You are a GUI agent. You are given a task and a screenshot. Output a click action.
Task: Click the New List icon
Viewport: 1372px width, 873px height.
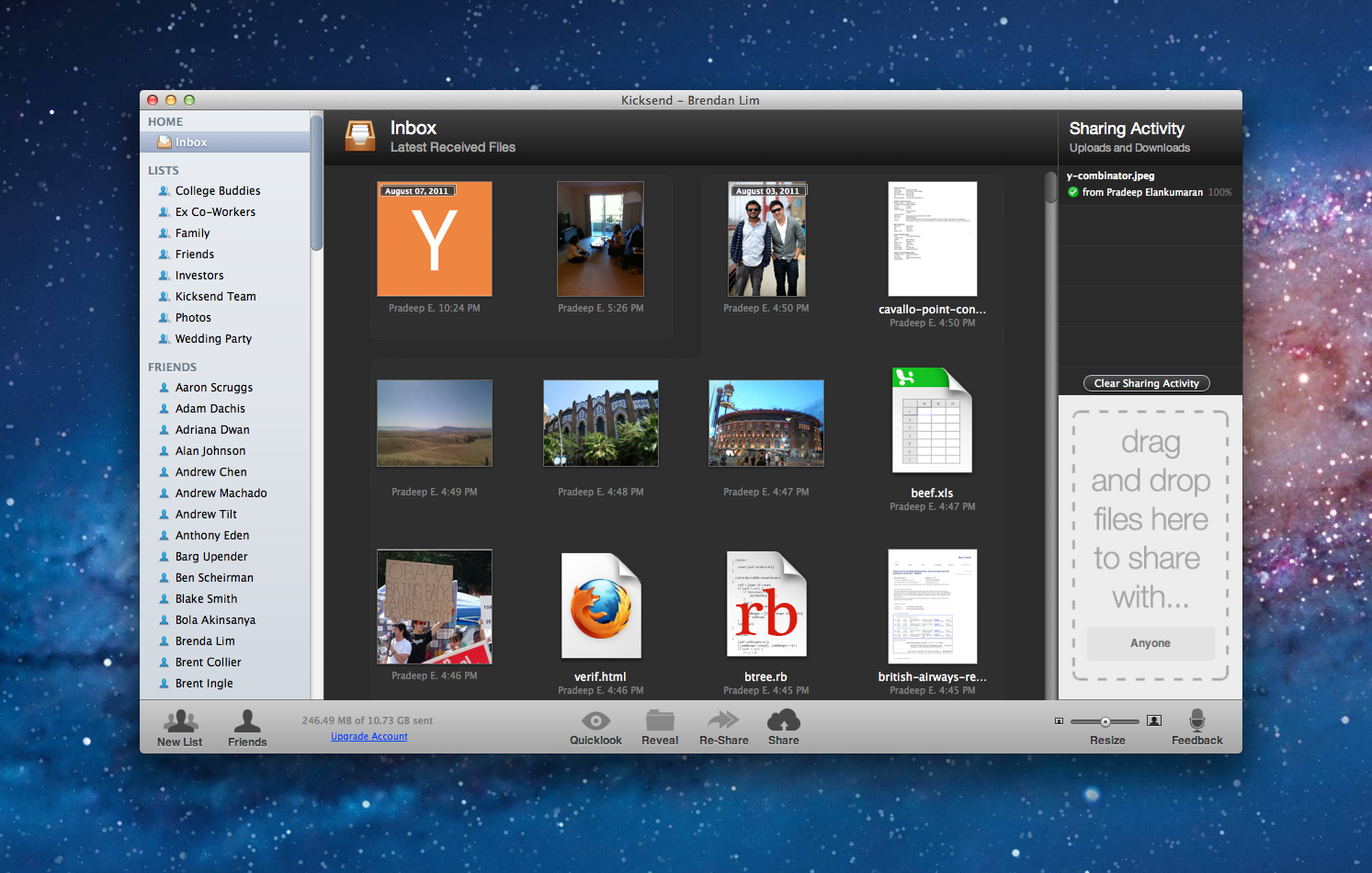(x=180, y=721)
